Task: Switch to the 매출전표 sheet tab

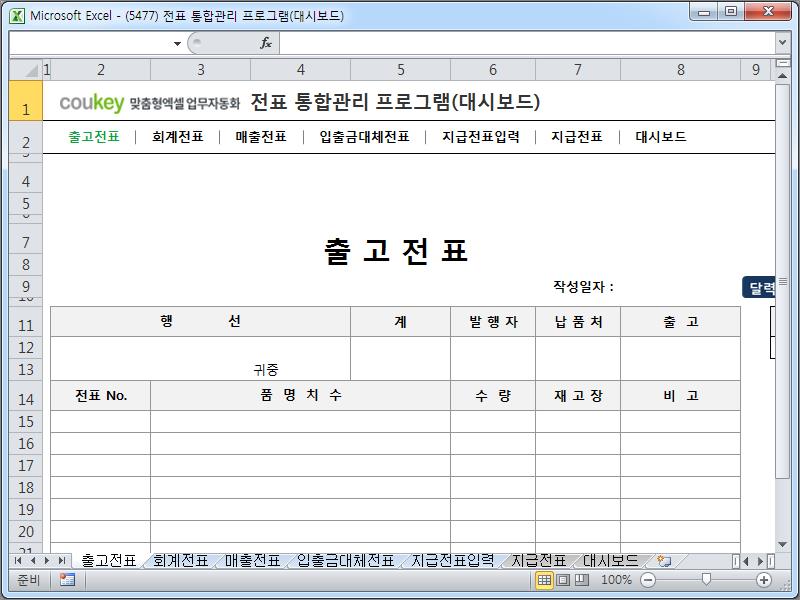Action: click(253, 561)
